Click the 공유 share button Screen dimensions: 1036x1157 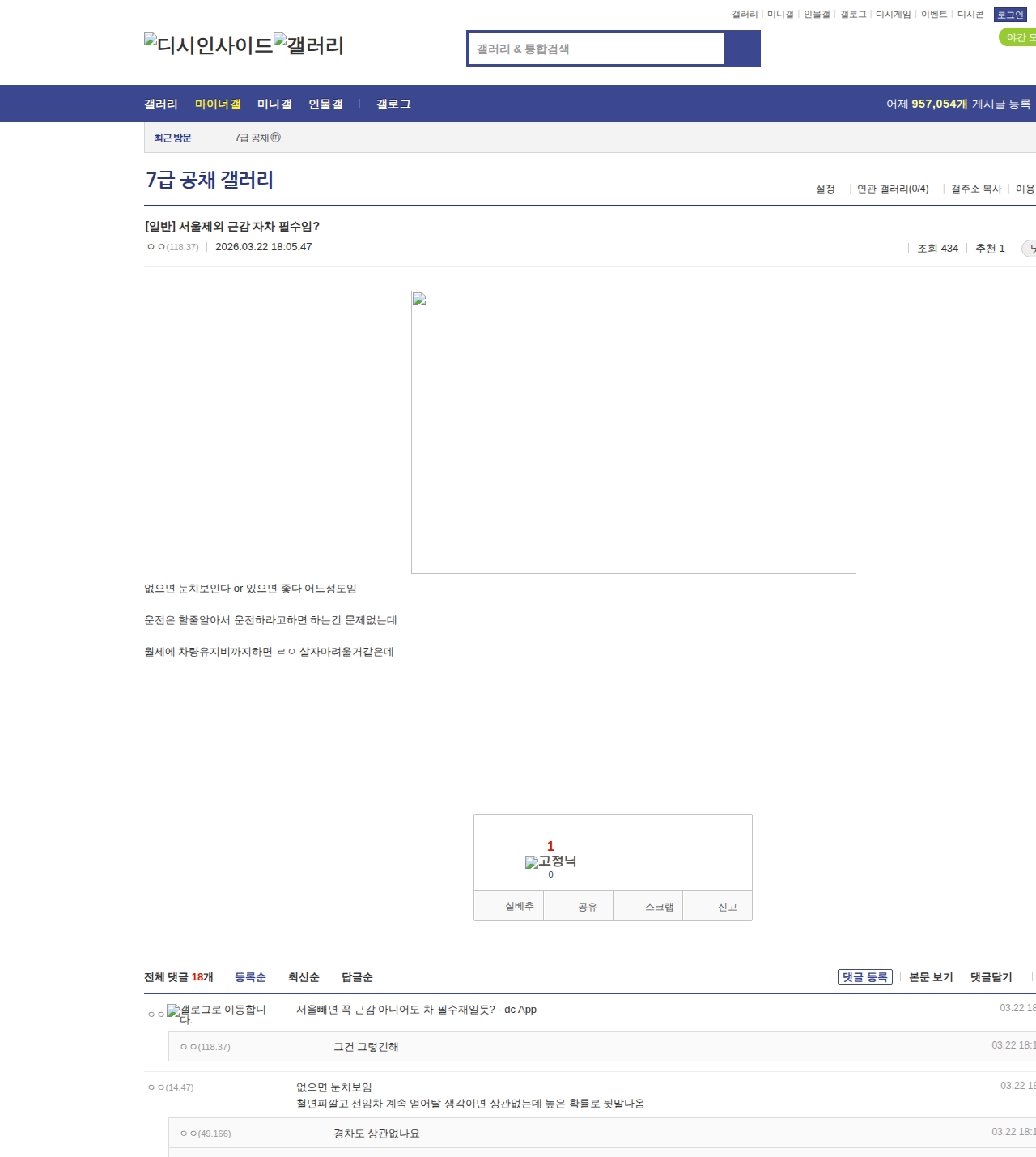578,906
